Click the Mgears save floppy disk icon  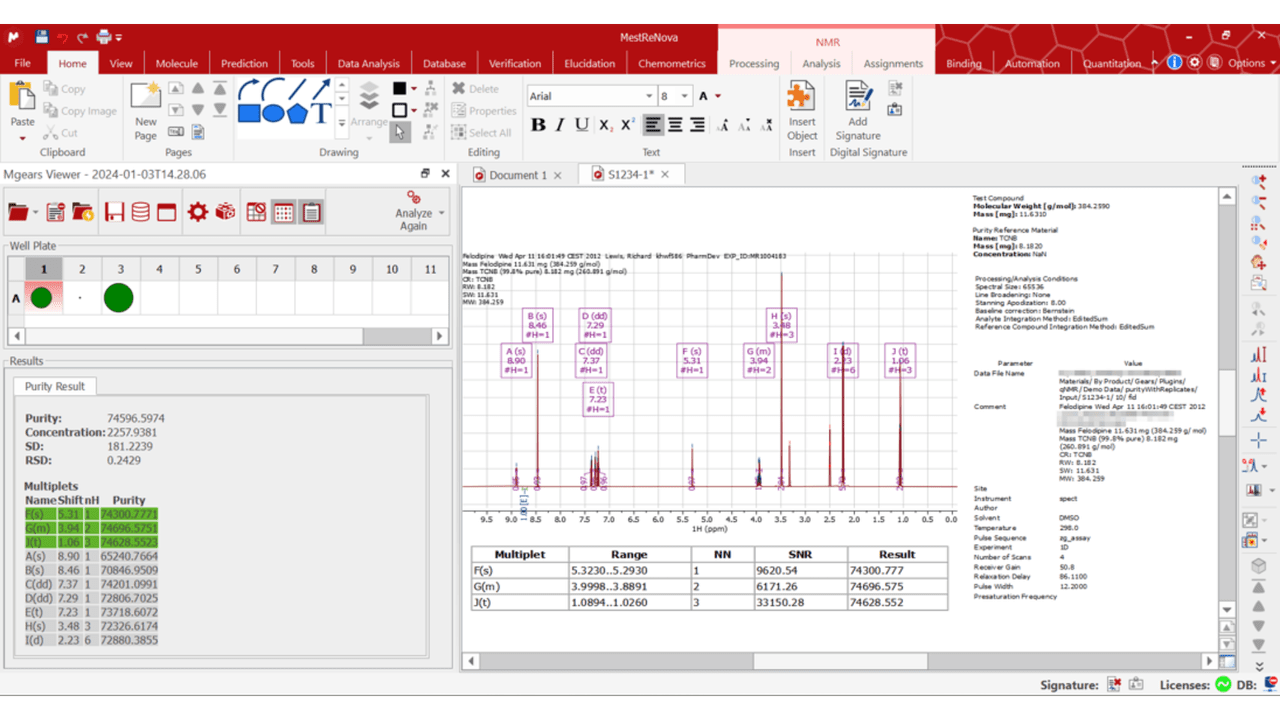click(114, 212)
